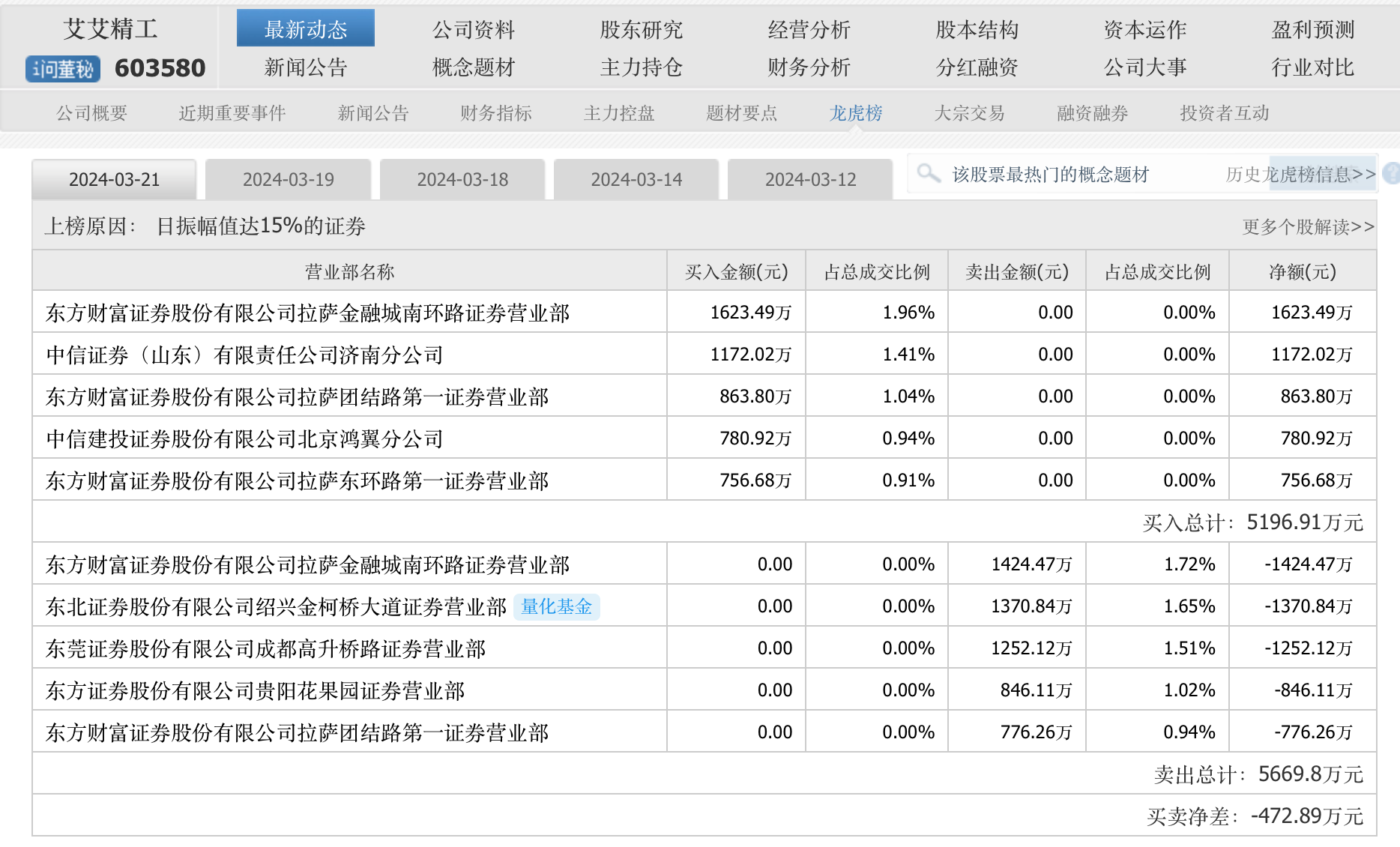The height and width of the screenshot is (847, 1400).
Task: Jump to 题材要点 section
Action: coord(742,113)
